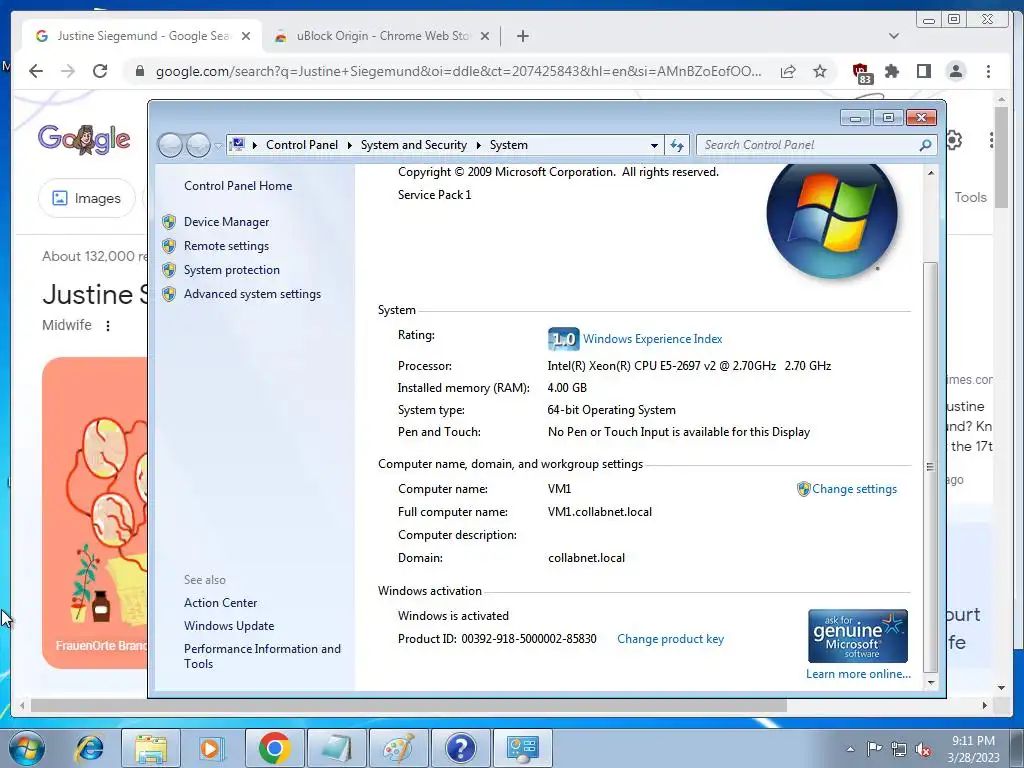Open Performance Information and Tools

point(262,656)
